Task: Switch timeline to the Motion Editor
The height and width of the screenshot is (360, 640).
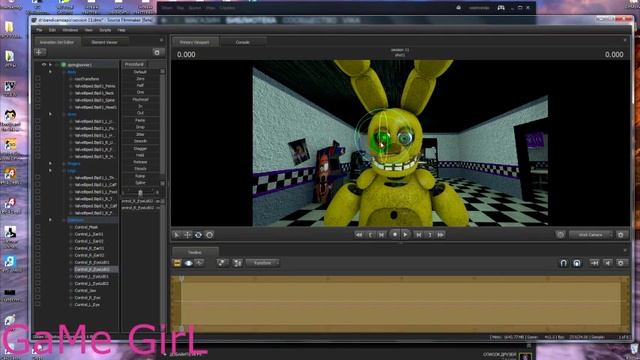Action: point(188,263)
